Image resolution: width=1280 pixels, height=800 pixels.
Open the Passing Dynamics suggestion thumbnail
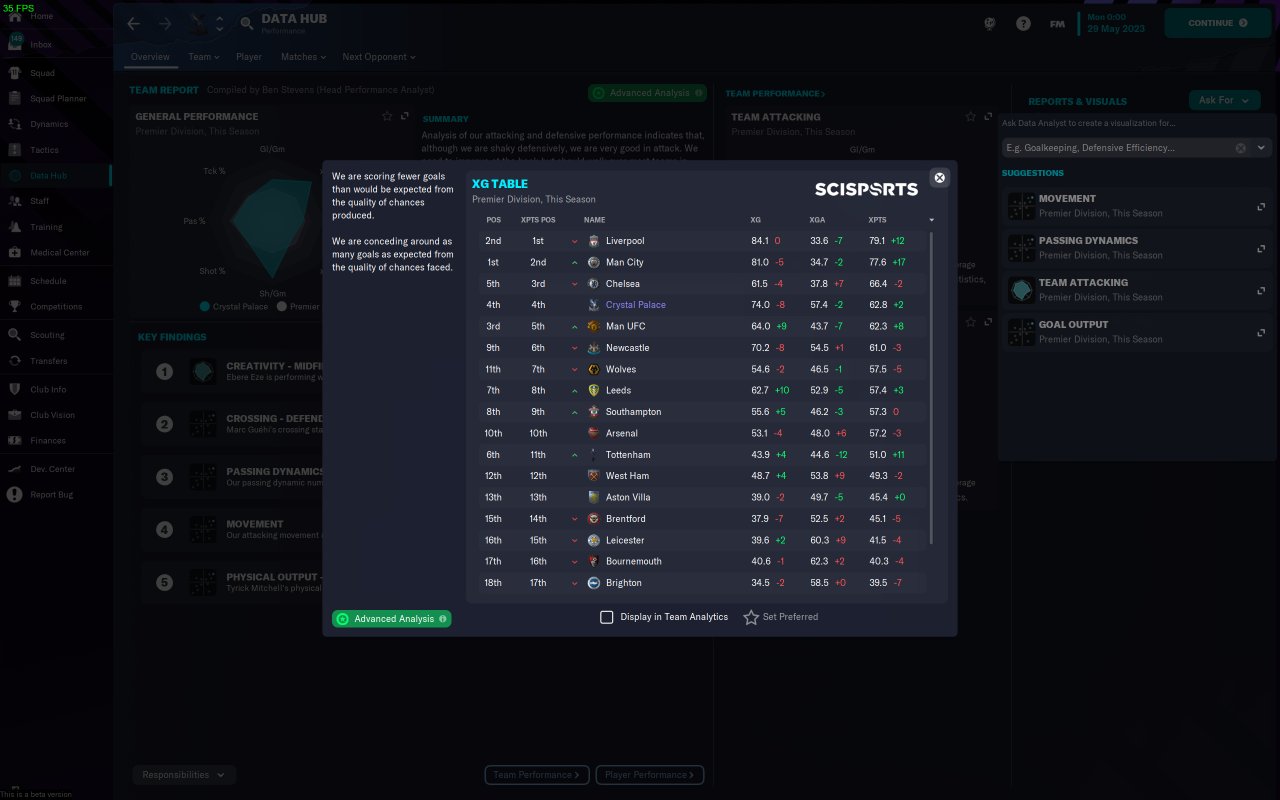(x=1021, y=247)
